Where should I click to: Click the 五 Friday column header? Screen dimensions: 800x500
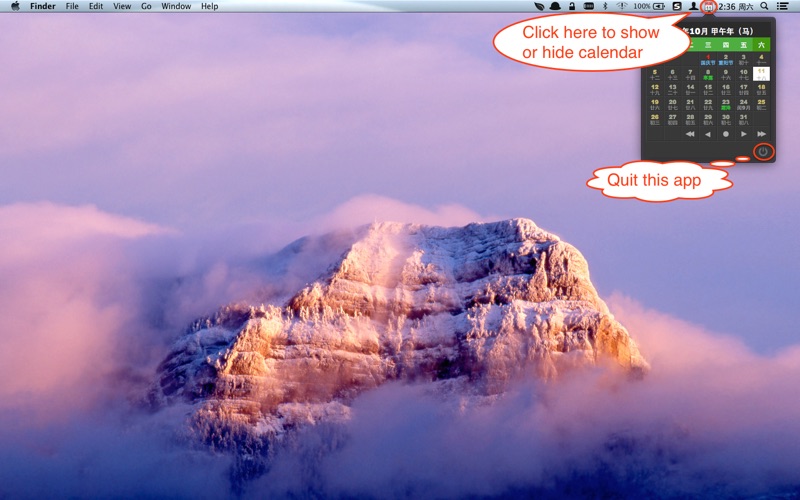743,45
